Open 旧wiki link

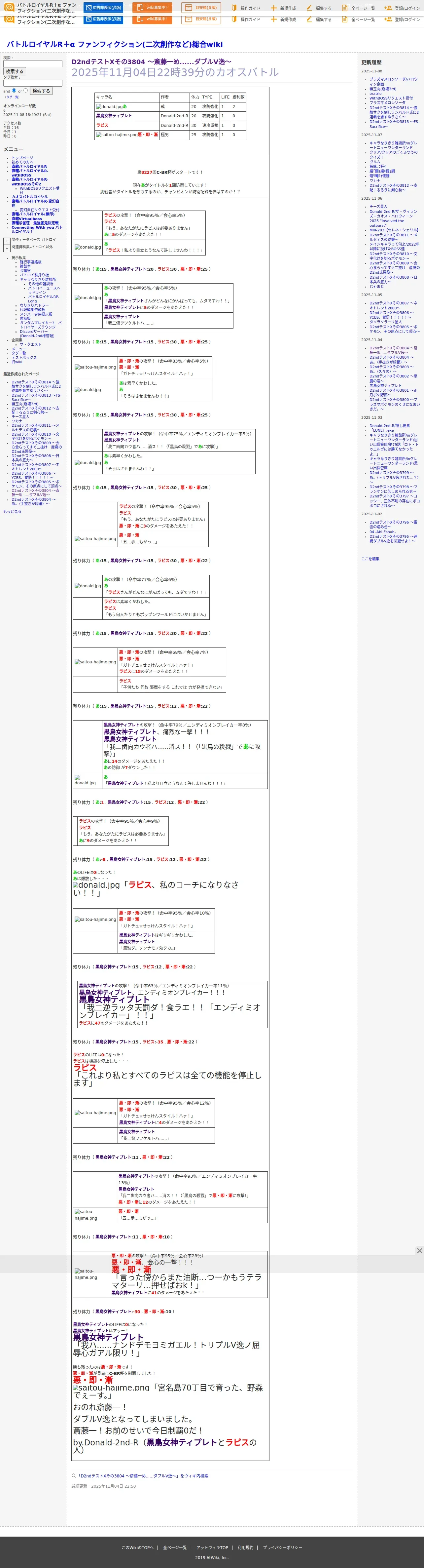[x=17, y=362]
